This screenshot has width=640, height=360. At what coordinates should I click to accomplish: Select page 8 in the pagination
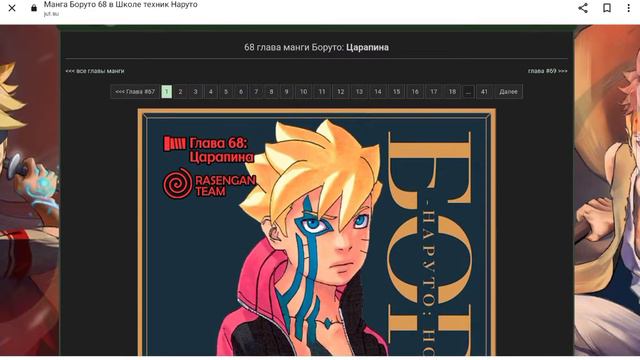click(271, 92)
